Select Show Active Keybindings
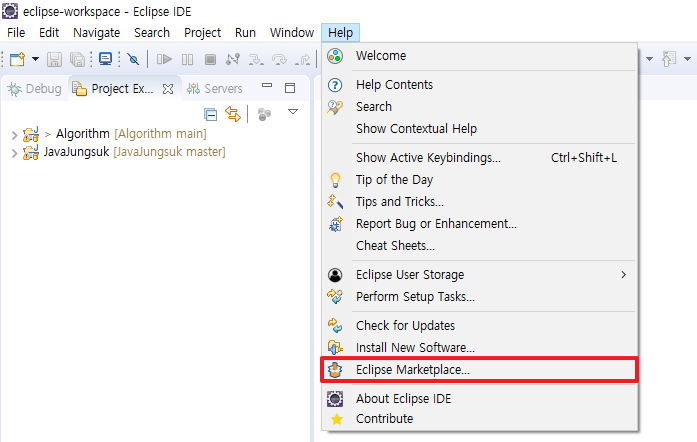The height and width of the screenshot is (442, 697). tap(480, 157)
